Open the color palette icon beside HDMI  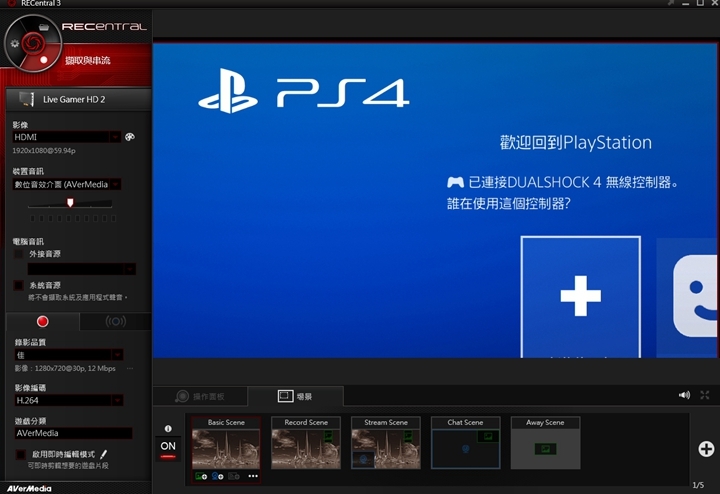(130, 137)
